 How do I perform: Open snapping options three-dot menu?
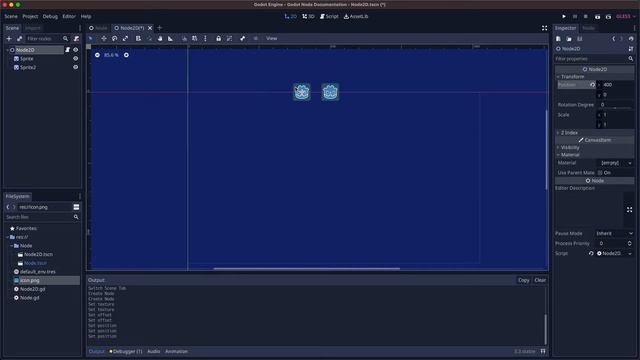205,38
